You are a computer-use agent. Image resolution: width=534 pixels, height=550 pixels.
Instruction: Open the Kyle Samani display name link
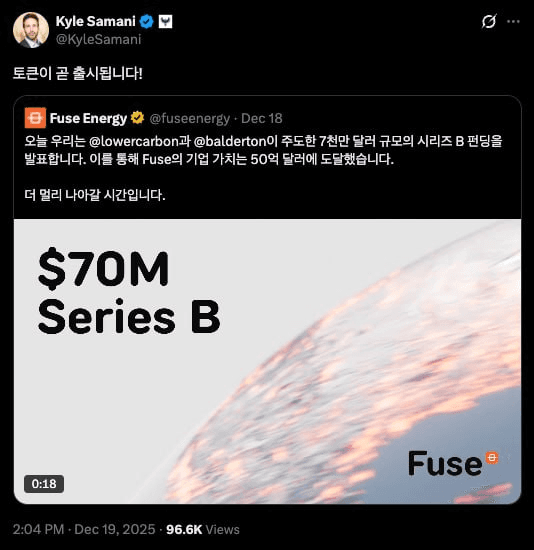[x=95, y=21]
